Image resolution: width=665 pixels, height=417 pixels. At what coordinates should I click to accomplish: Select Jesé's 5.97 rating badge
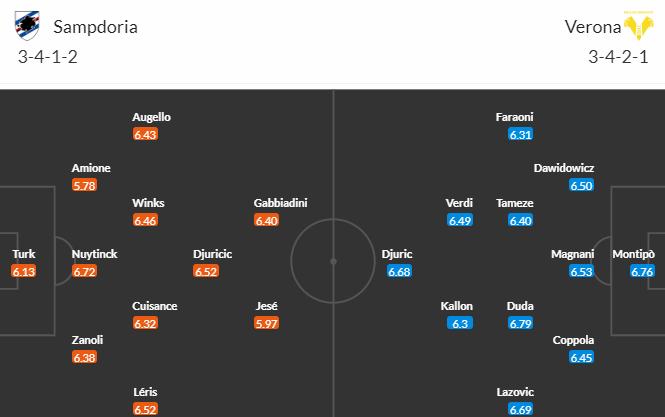pos(266,323)
